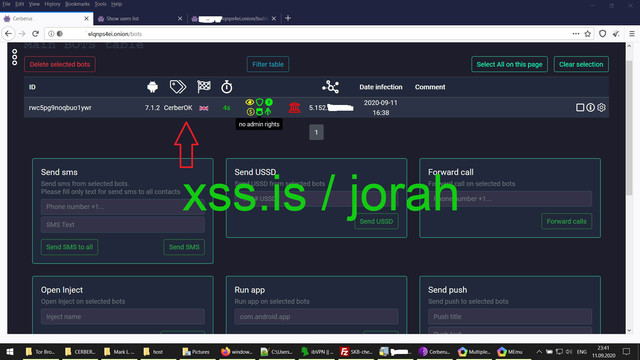
Task: Click the Clear selection button
Action: pyautogui.click(x=581, y=64)
